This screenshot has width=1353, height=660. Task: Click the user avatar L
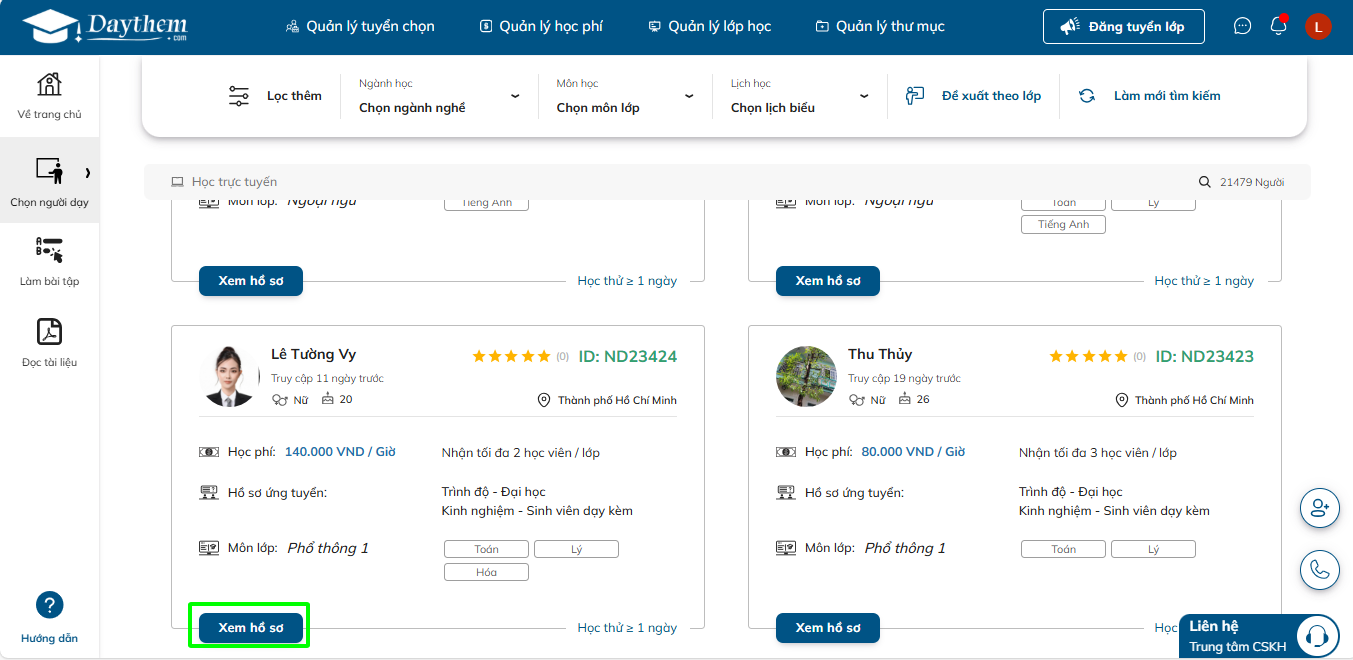pos(1318,27)
